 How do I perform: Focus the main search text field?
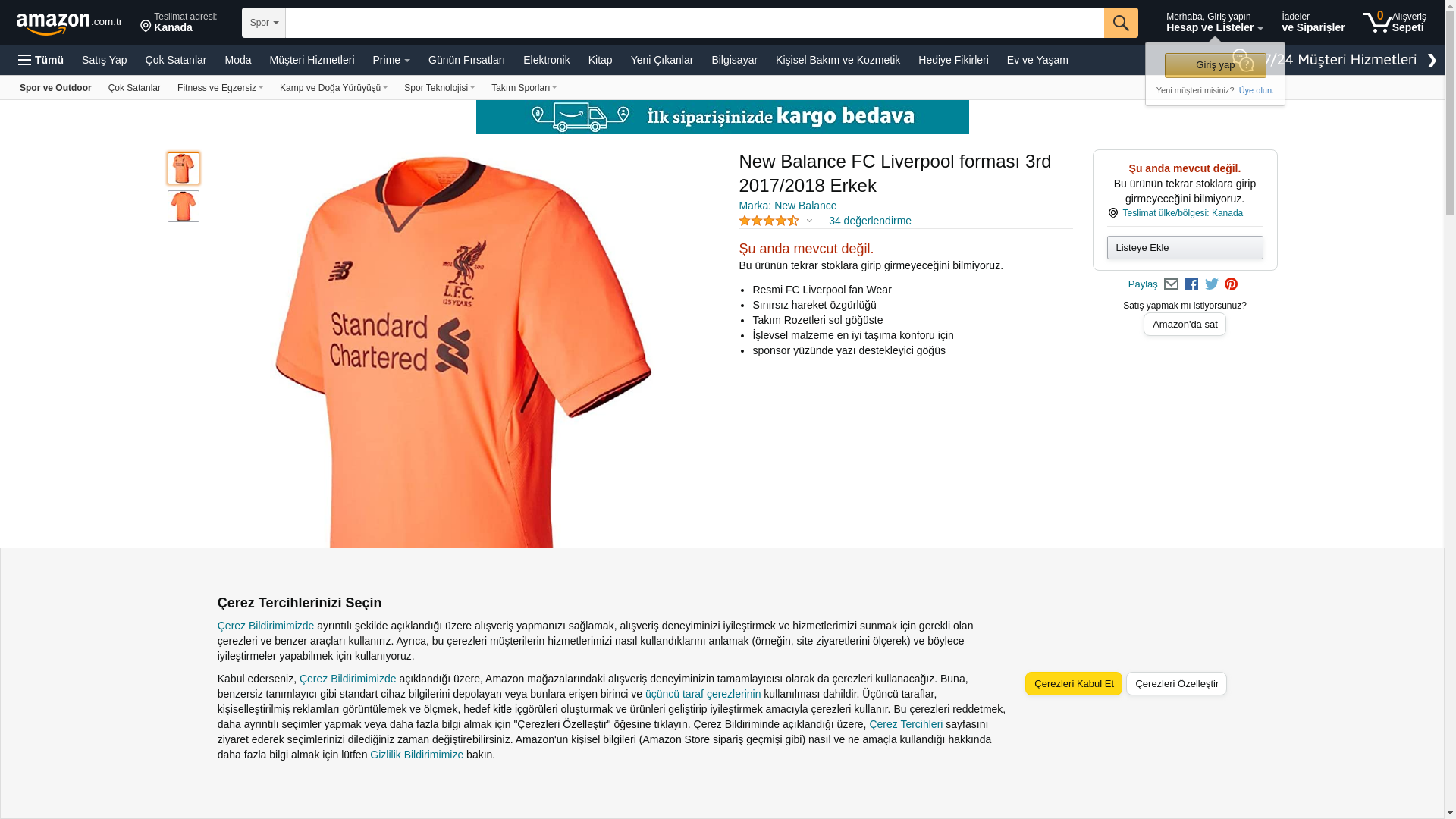coord(695,23)
